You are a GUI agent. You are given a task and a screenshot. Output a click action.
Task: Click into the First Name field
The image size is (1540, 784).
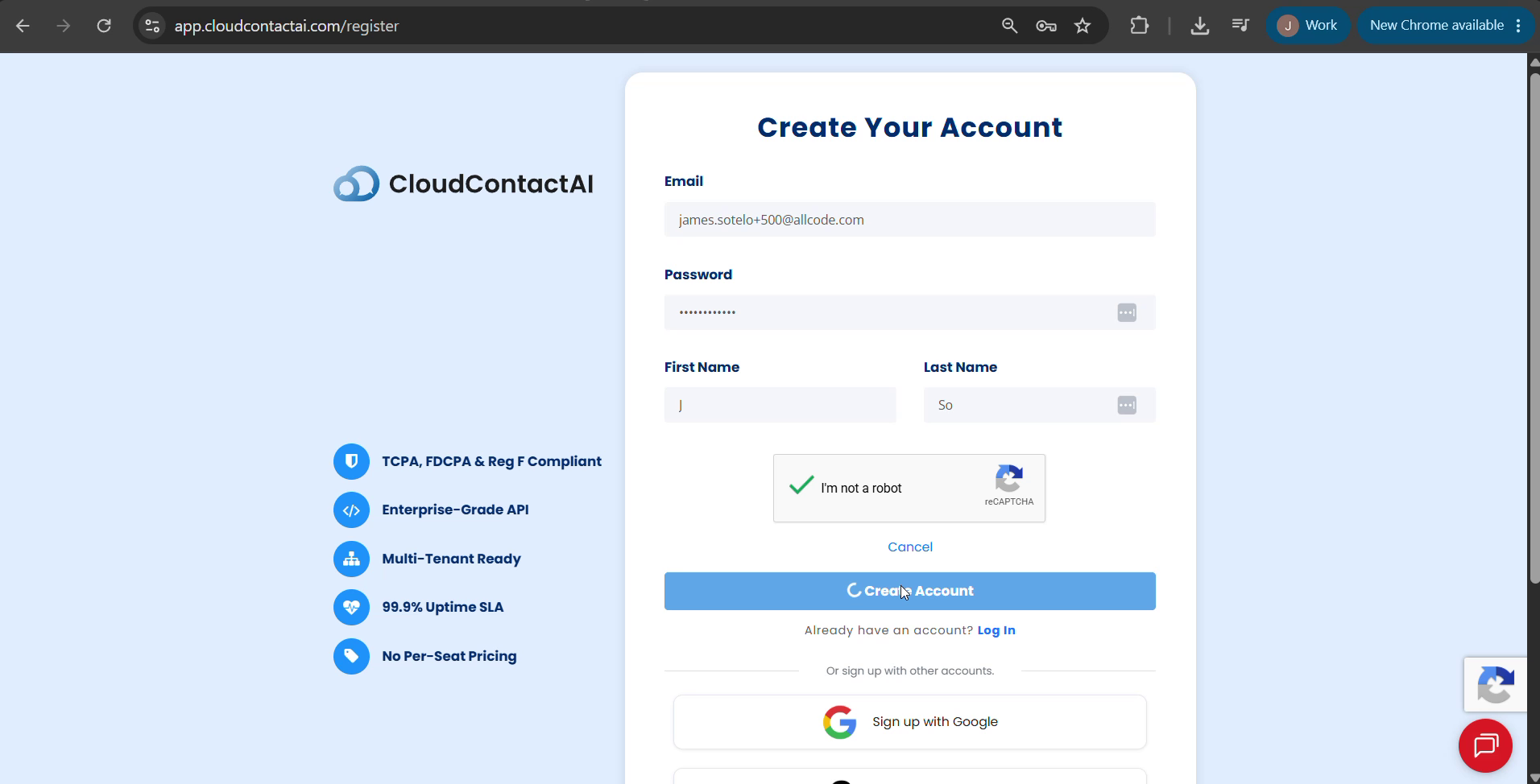(780, 405)
